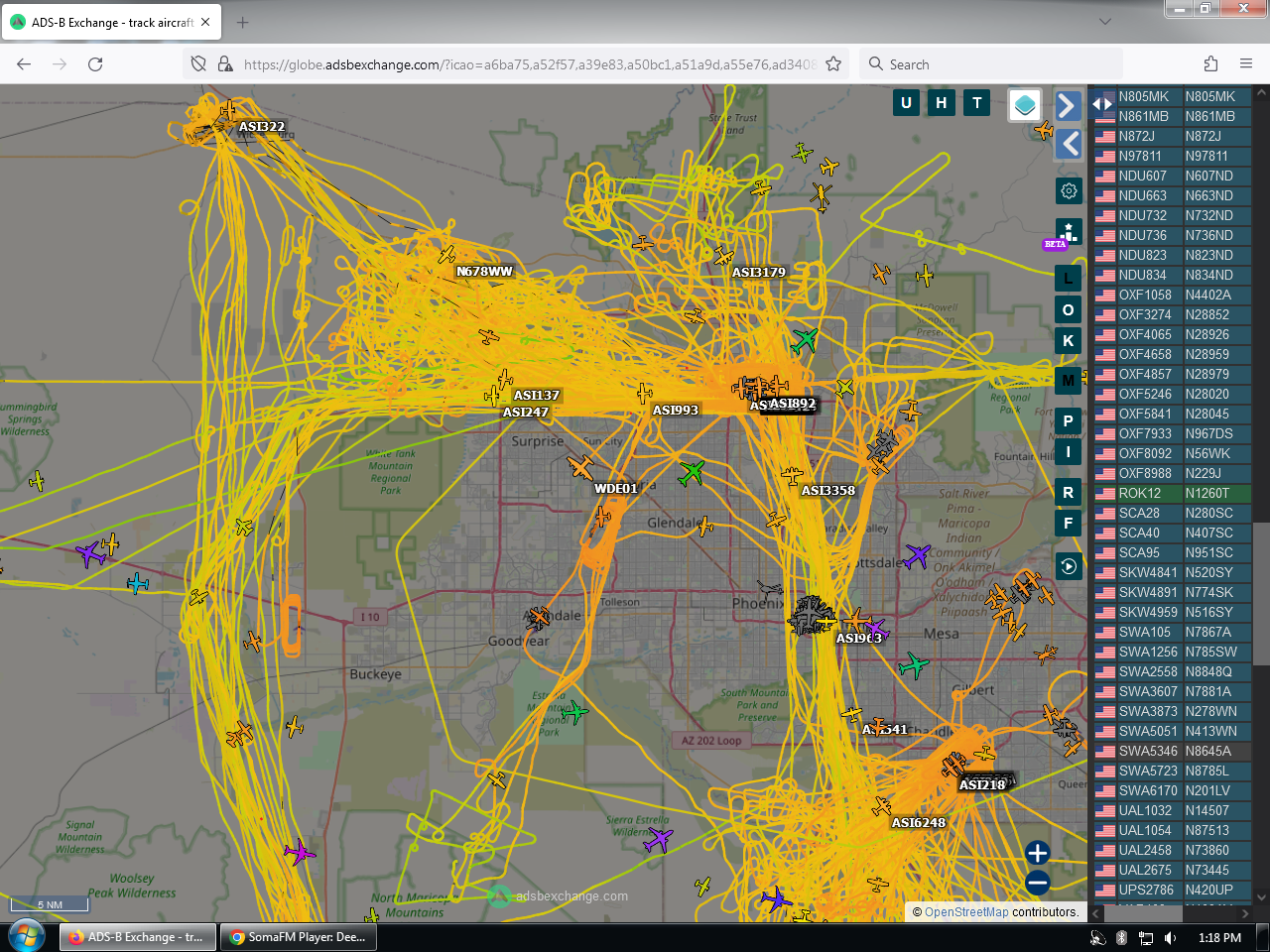Toggle the R map button

point(1069,493)
